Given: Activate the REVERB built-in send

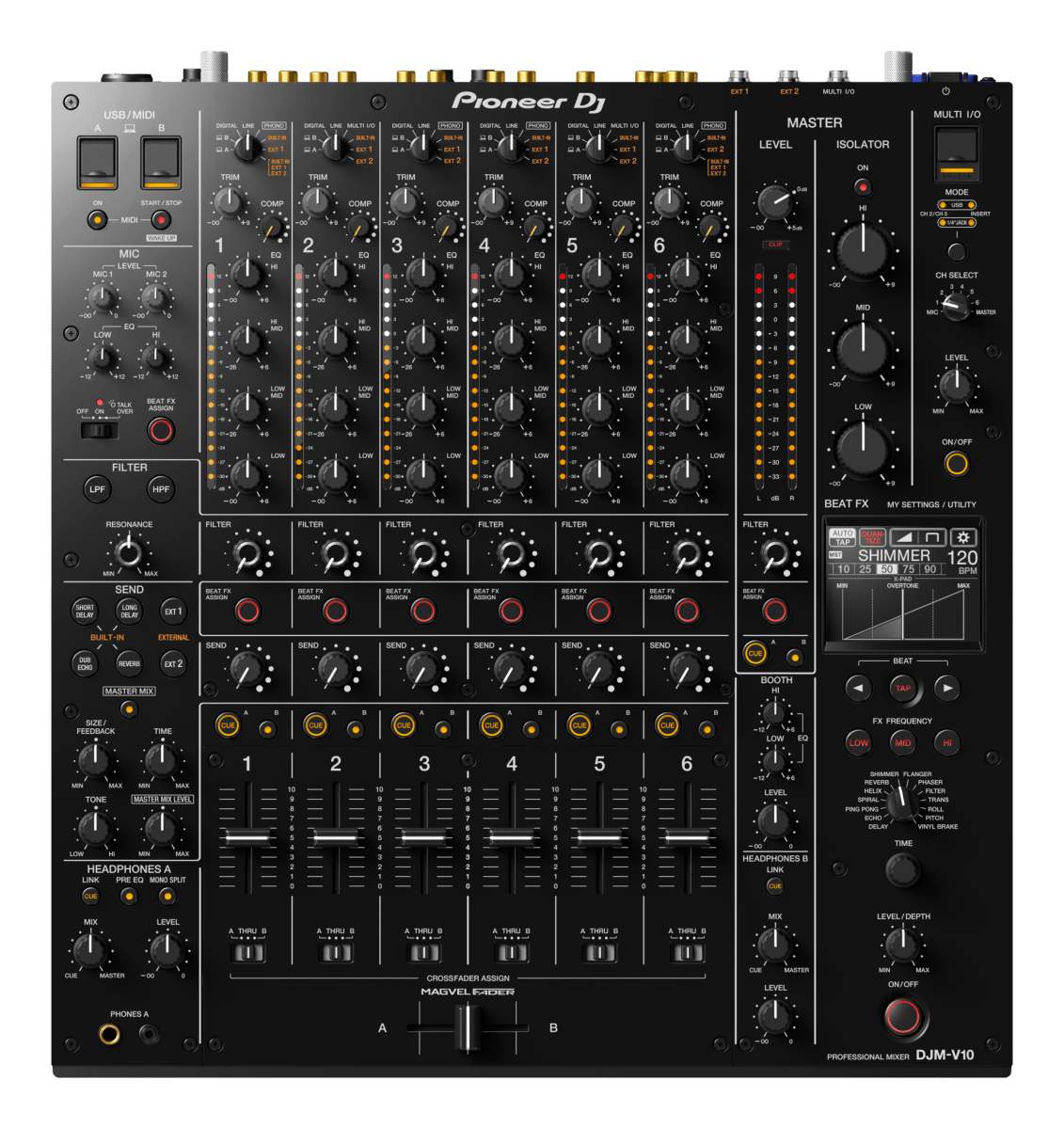Looking at the screenshot, I should click(128, 663).
